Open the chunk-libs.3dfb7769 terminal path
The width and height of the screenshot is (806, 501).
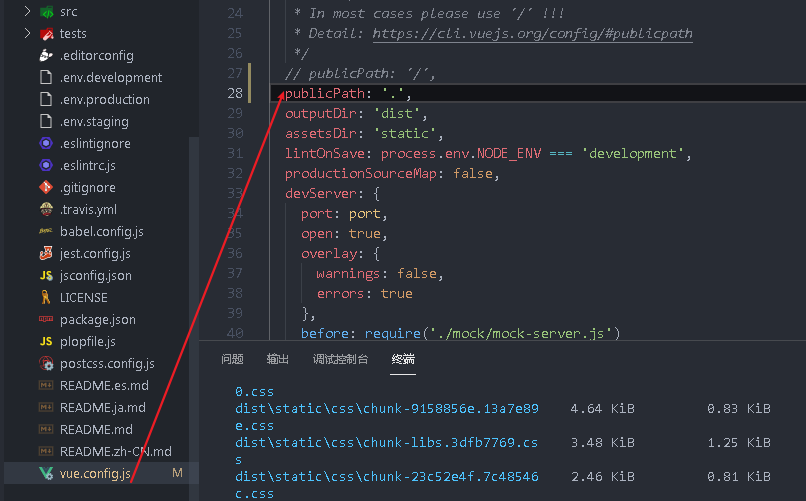tap(387, 442)
